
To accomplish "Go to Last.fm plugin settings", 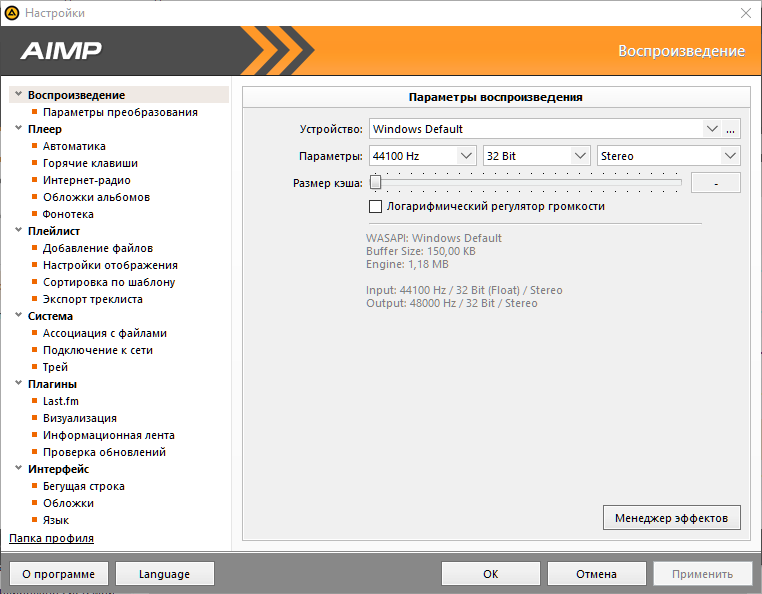I will coord(60,401).
